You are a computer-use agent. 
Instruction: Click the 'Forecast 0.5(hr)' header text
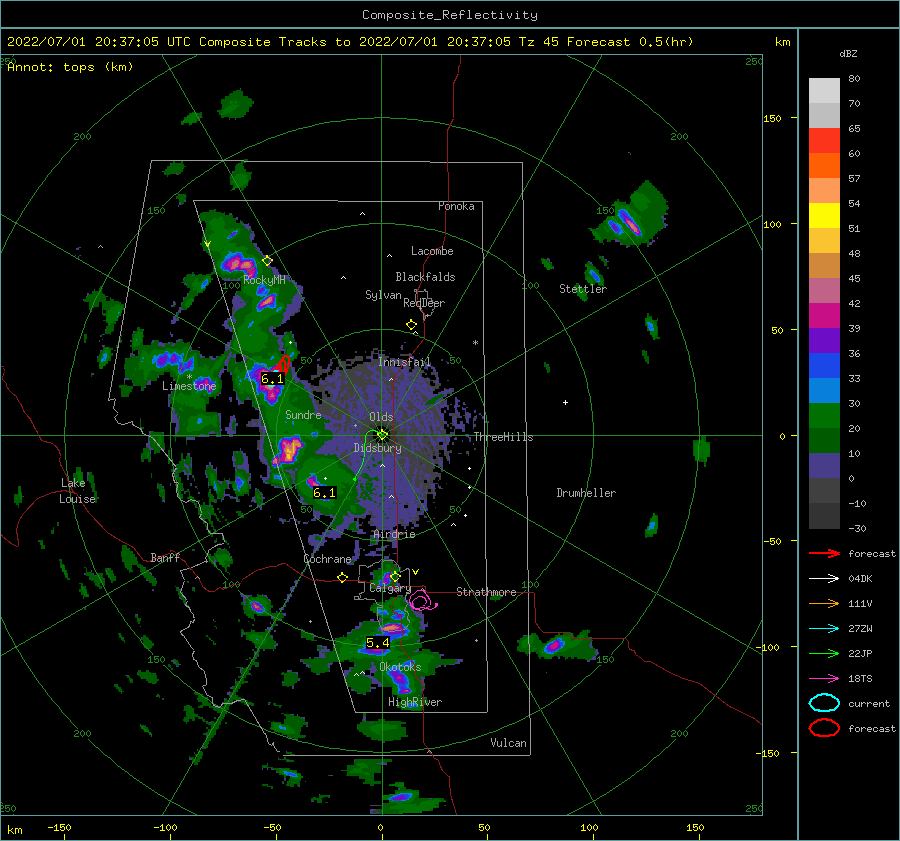tap(630, 42)
